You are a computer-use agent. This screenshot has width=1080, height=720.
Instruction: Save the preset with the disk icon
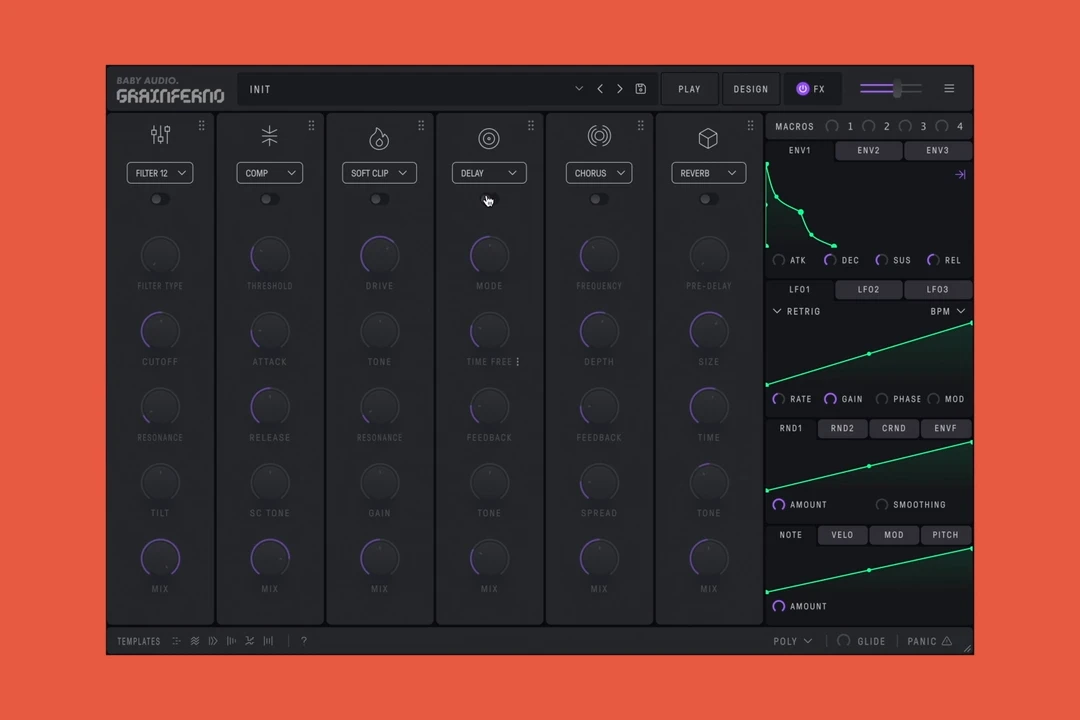click(x=641, y=89)
